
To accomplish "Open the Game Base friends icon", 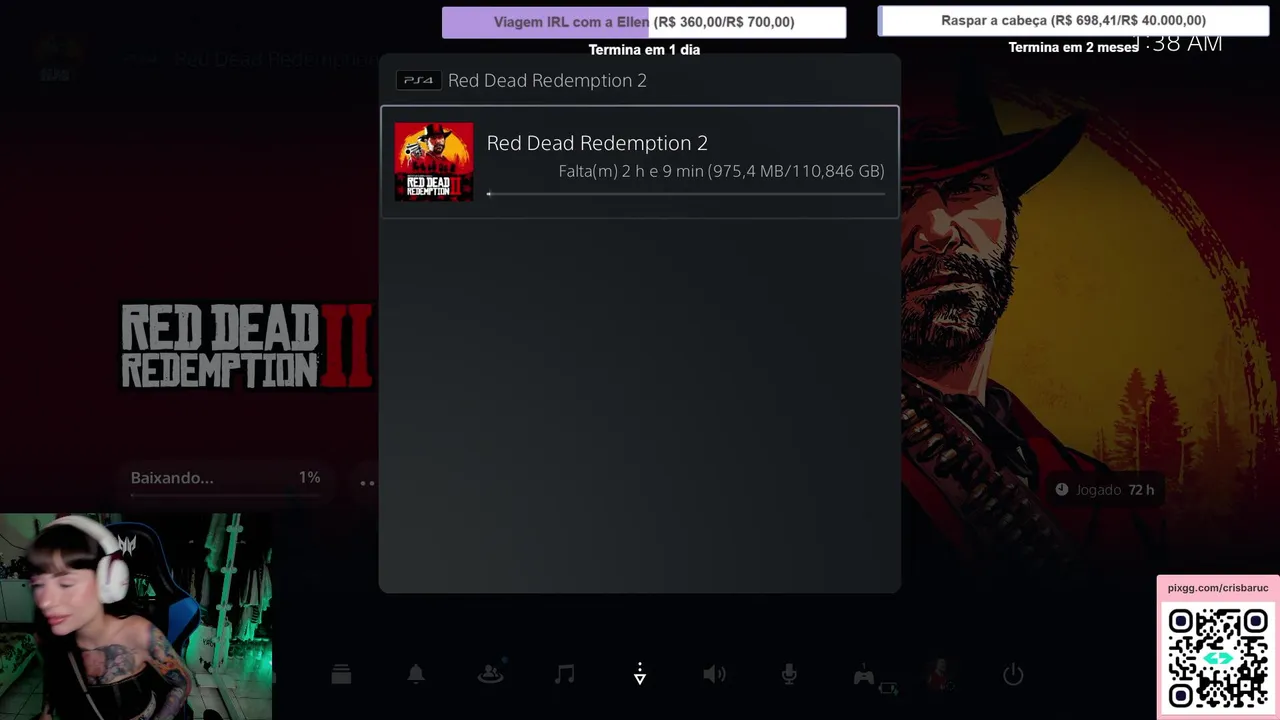I will pyautogui.click(x=490, y=675).
